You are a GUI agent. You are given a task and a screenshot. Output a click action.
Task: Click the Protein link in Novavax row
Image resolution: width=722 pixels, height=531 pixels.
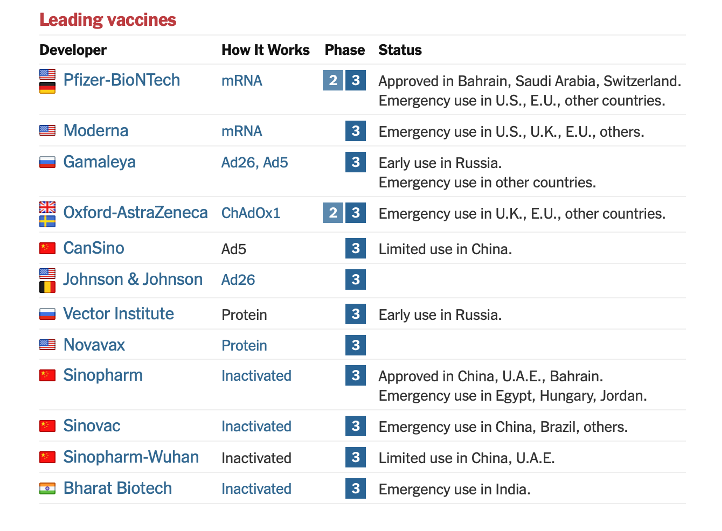click(x=244, y=345)
